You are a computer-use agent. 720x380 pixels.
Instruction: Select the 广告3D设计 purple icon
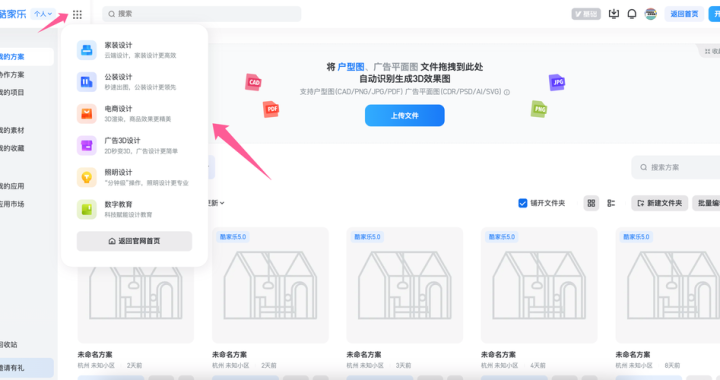pyautogui.click(x=86, y=145)
